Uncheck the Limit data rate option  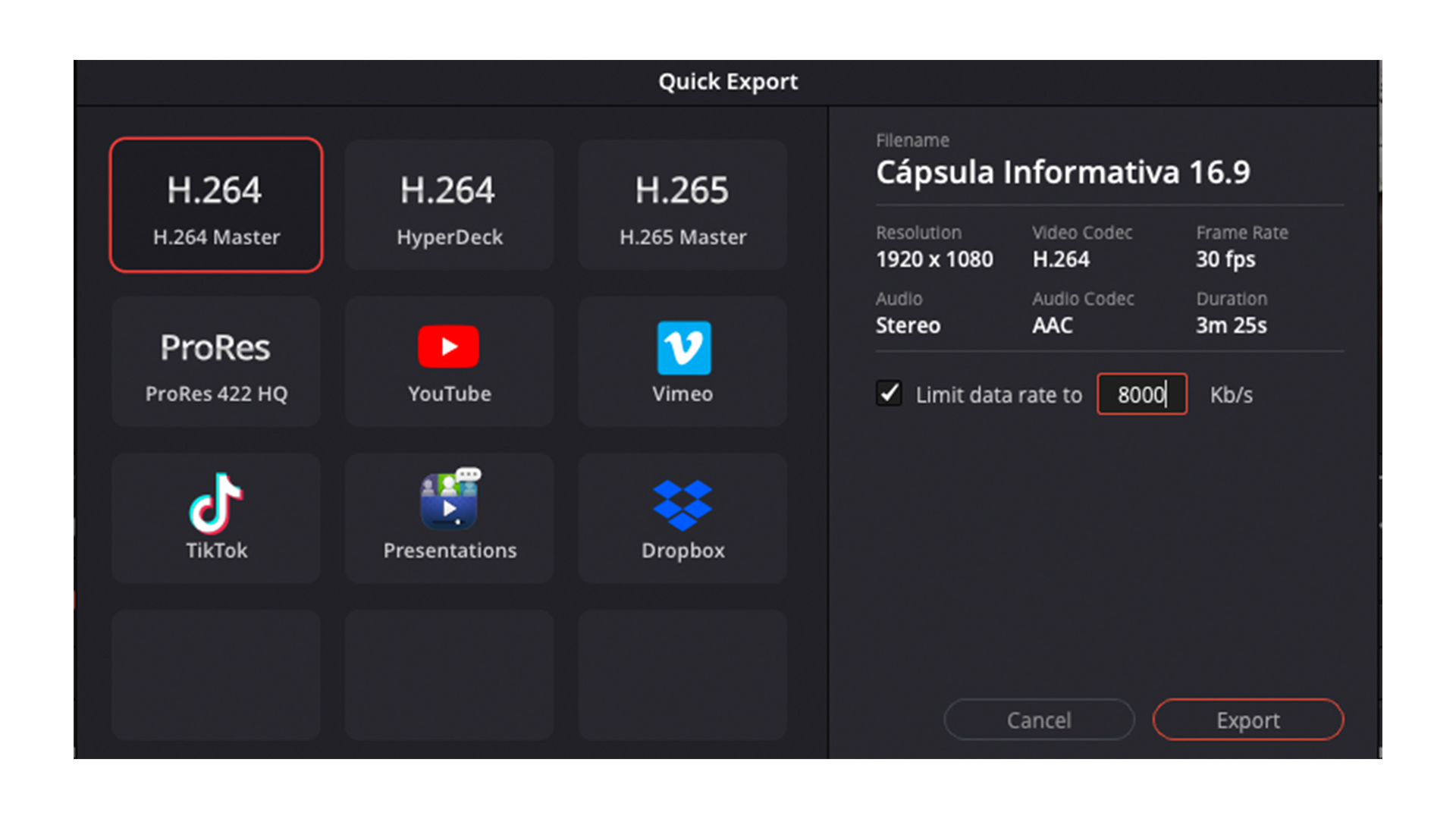888,394
